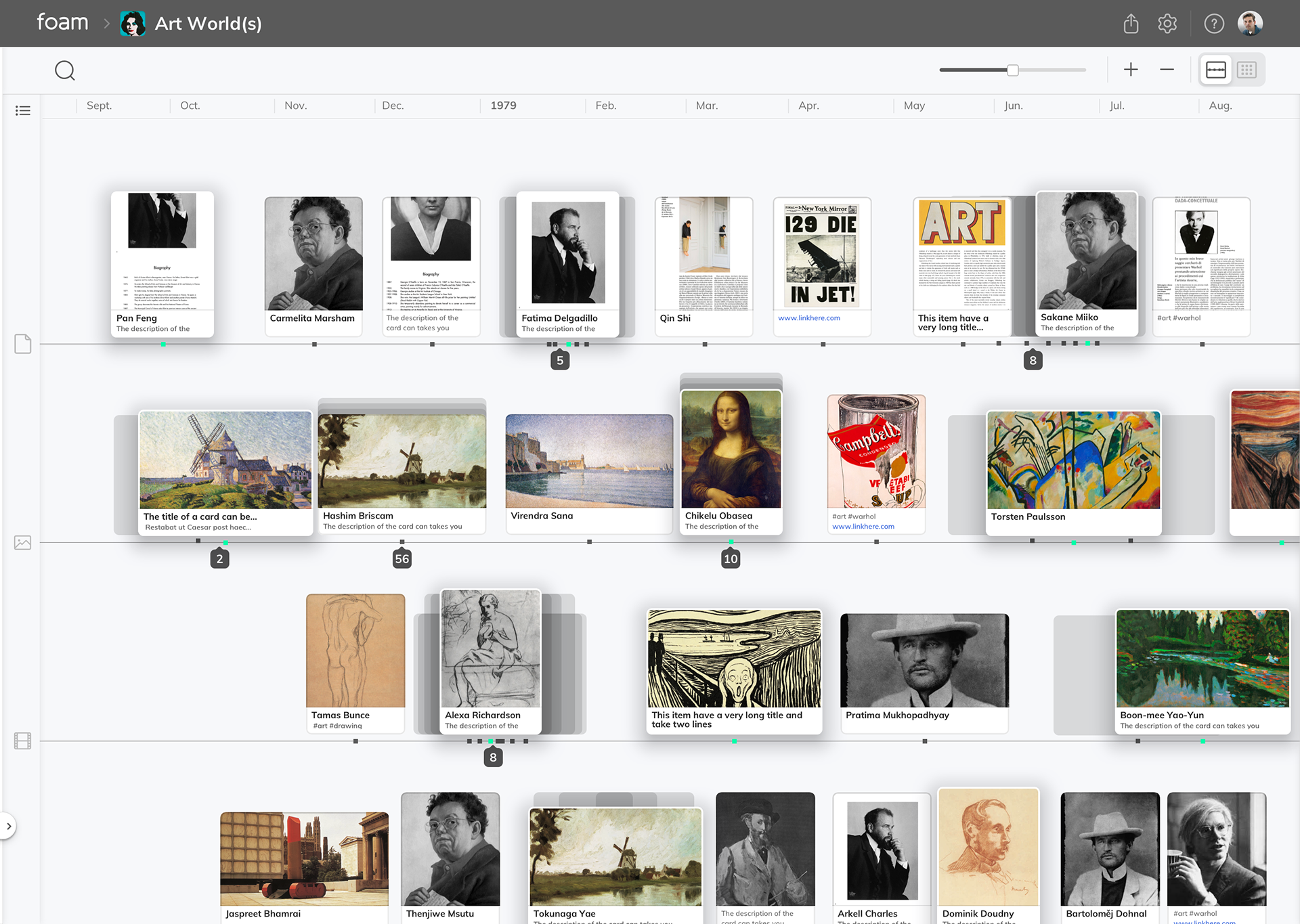Click the foam logo
Screen dimensions: 1300x924
62,22
